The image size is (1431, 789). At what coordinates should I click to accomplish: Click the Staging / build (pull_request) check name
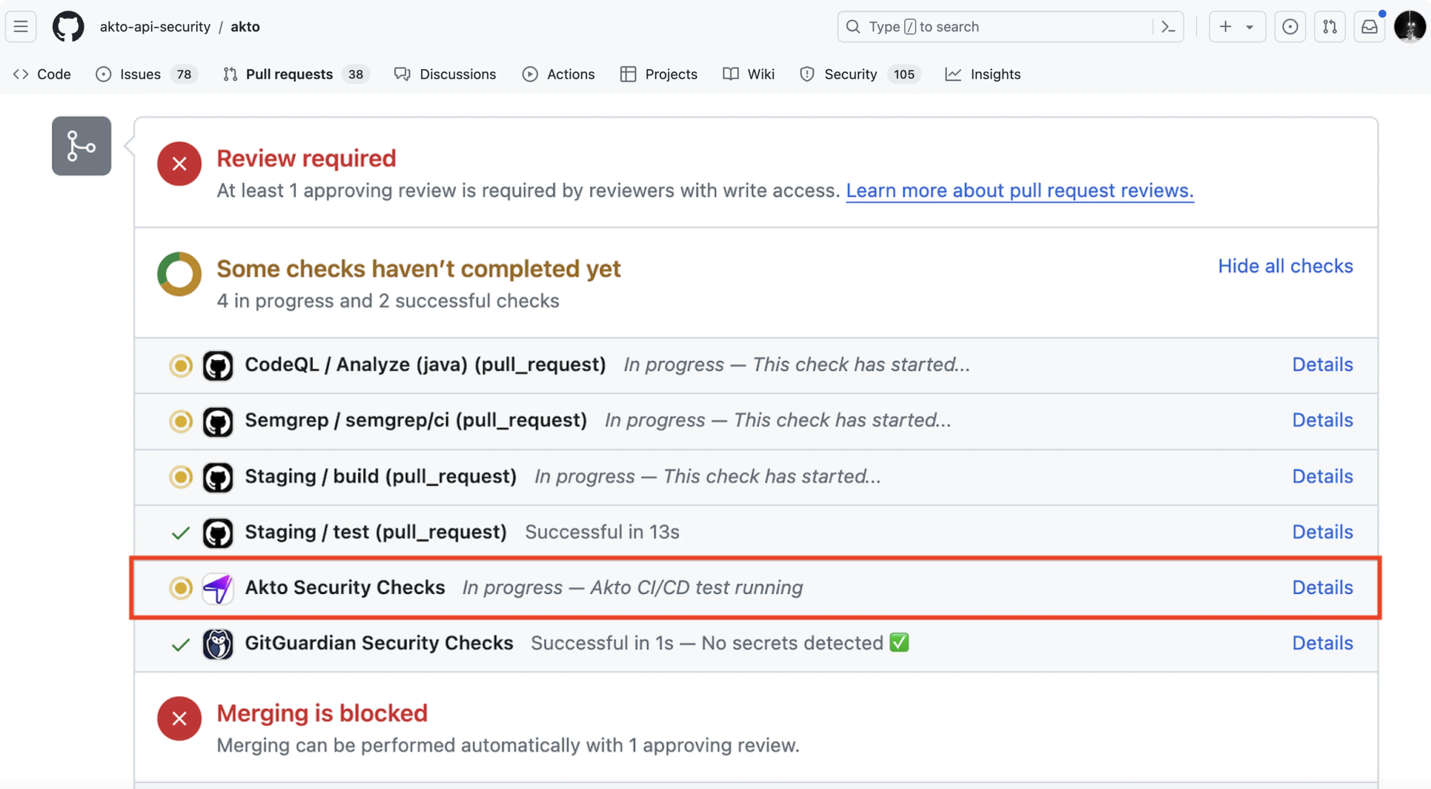point(381,477)
